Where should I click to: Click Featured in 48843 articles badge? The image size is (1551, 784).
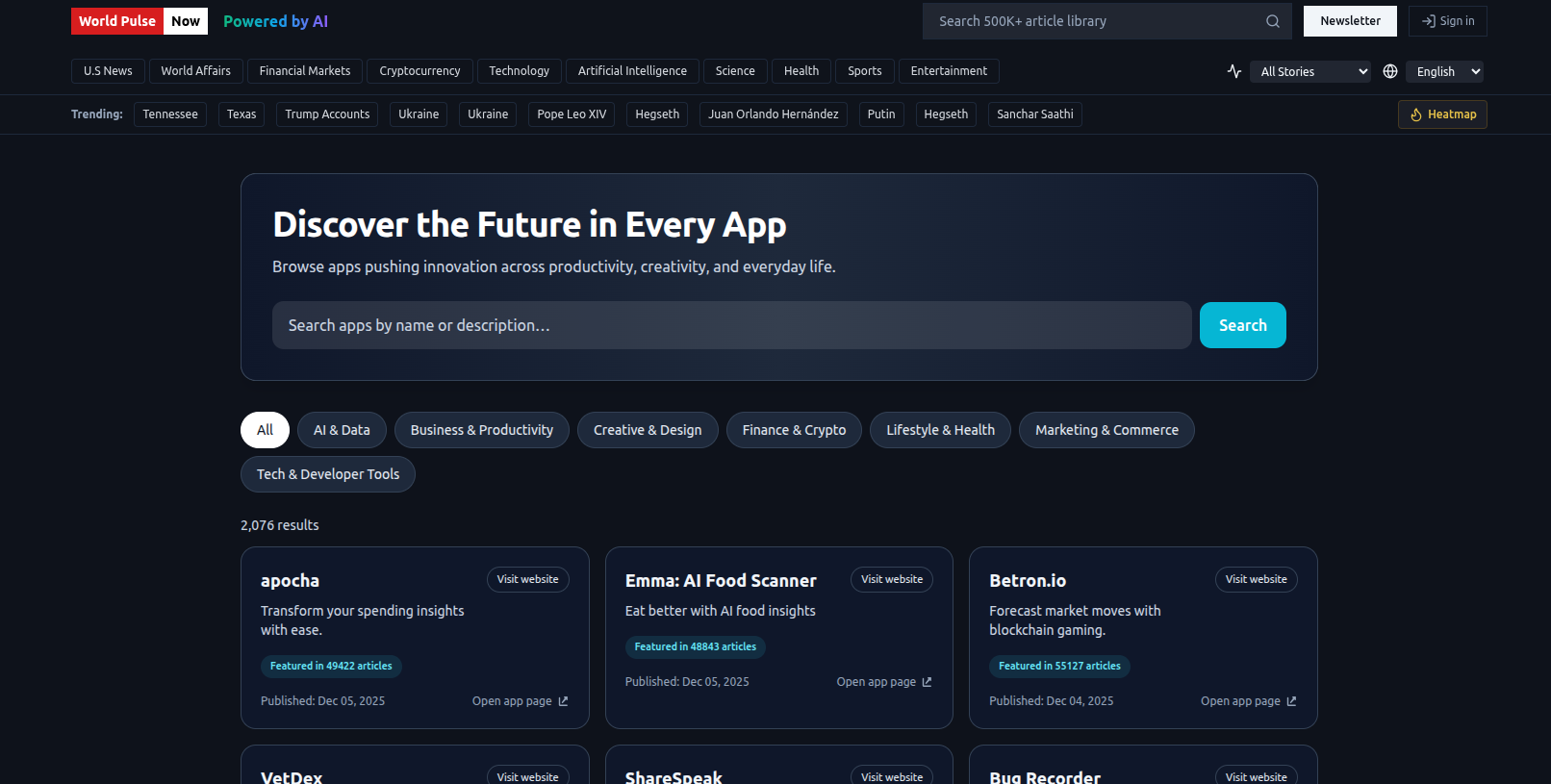point(695,646)
